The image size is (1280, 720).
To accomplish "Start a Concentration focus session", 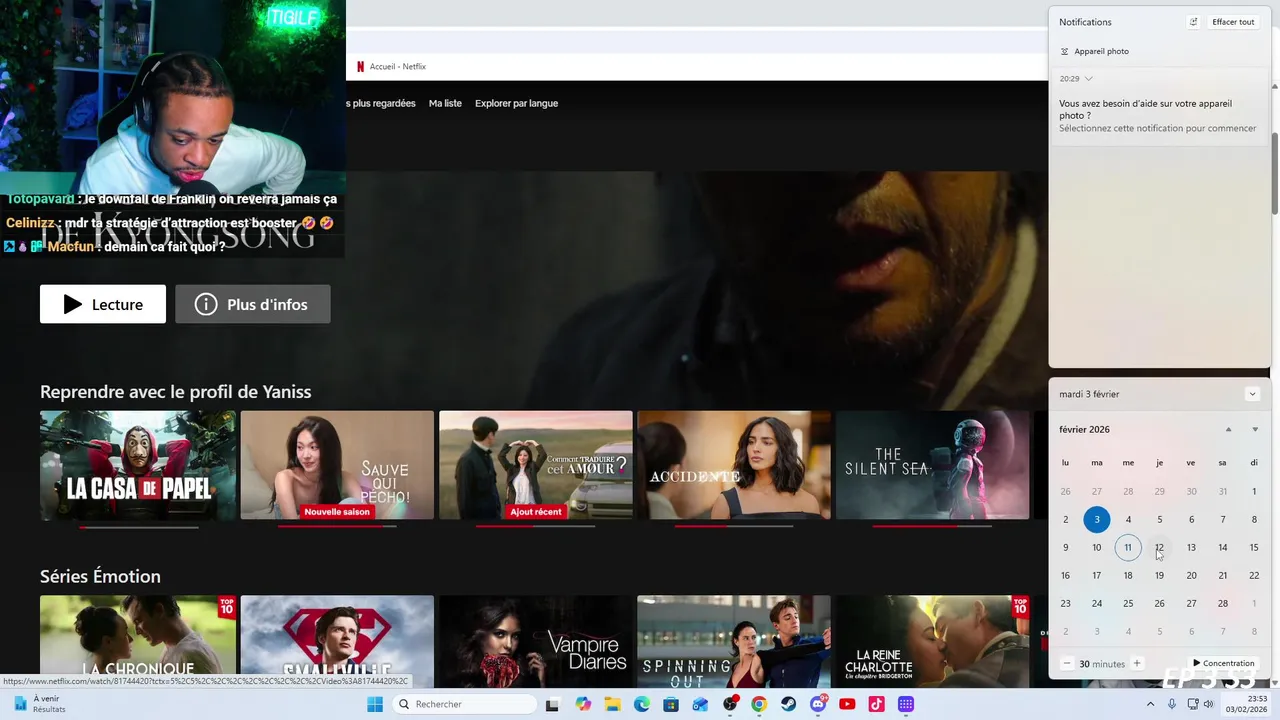I will point(1223,663).
